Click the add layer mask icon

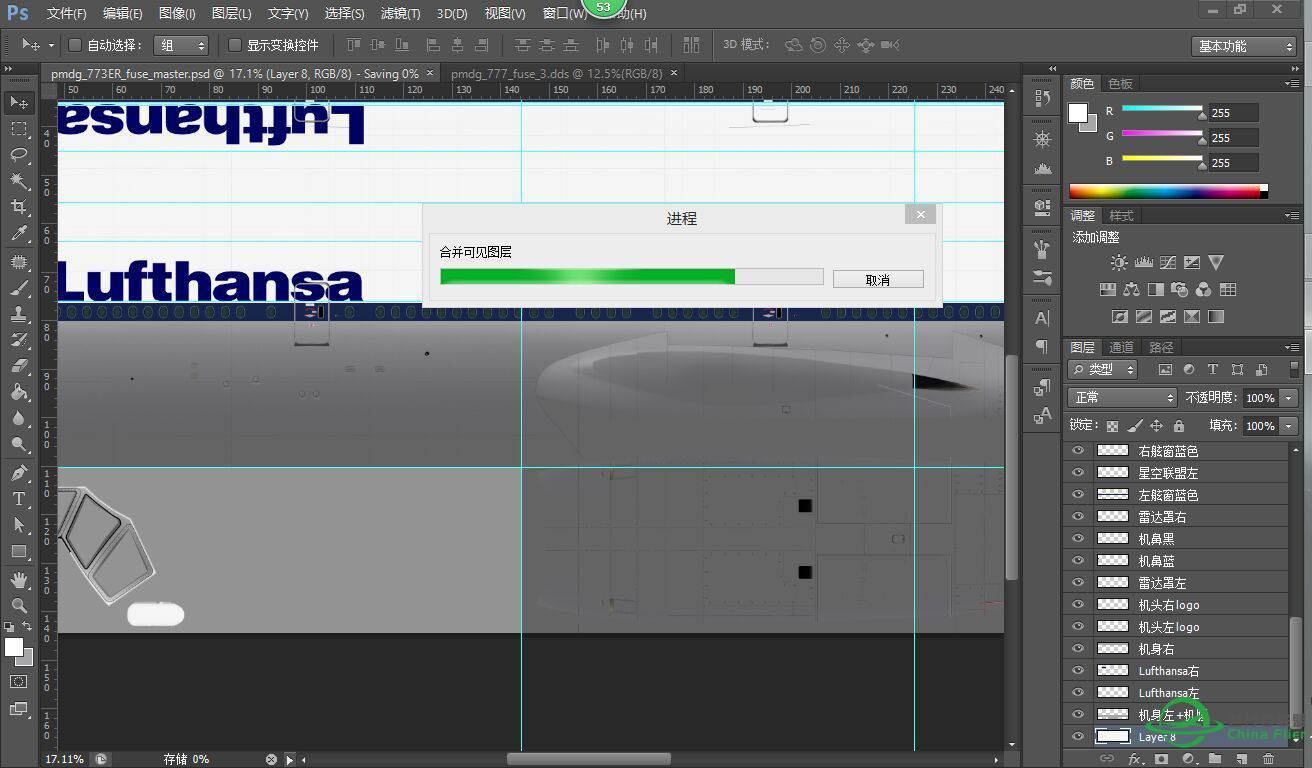coord(1161,759)
